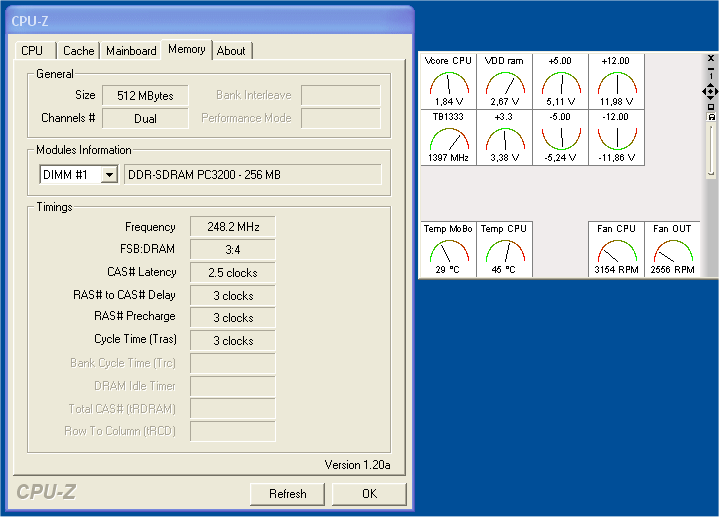719x517 pixels.
Task: Click the CAS# Latency label
Action: tap(142, 272)
